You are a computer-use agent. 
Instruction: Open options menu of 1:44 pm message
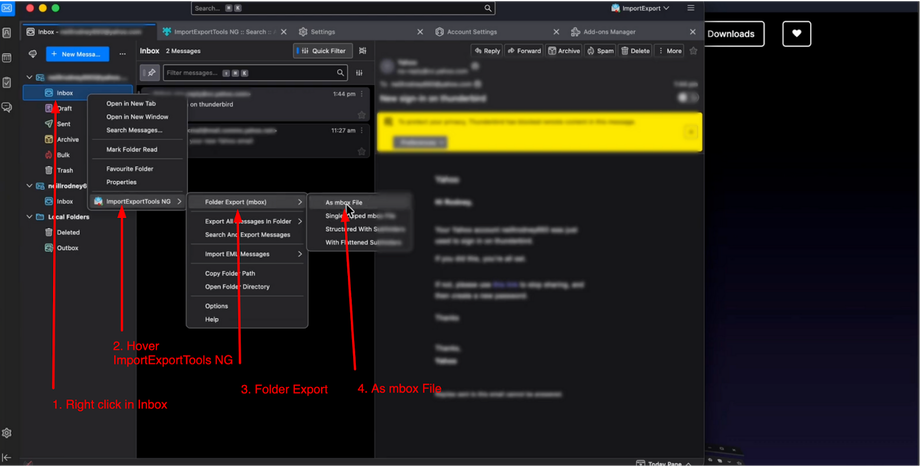pos(362,94)
